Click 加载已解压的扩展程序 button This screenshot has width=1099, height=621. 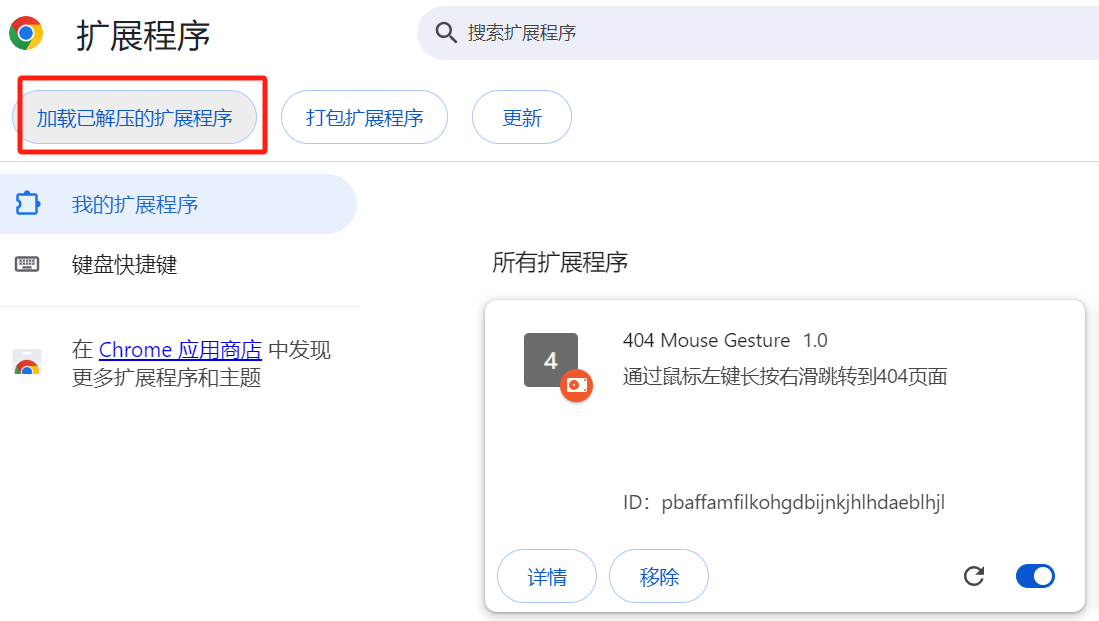[x=135, y=117]
